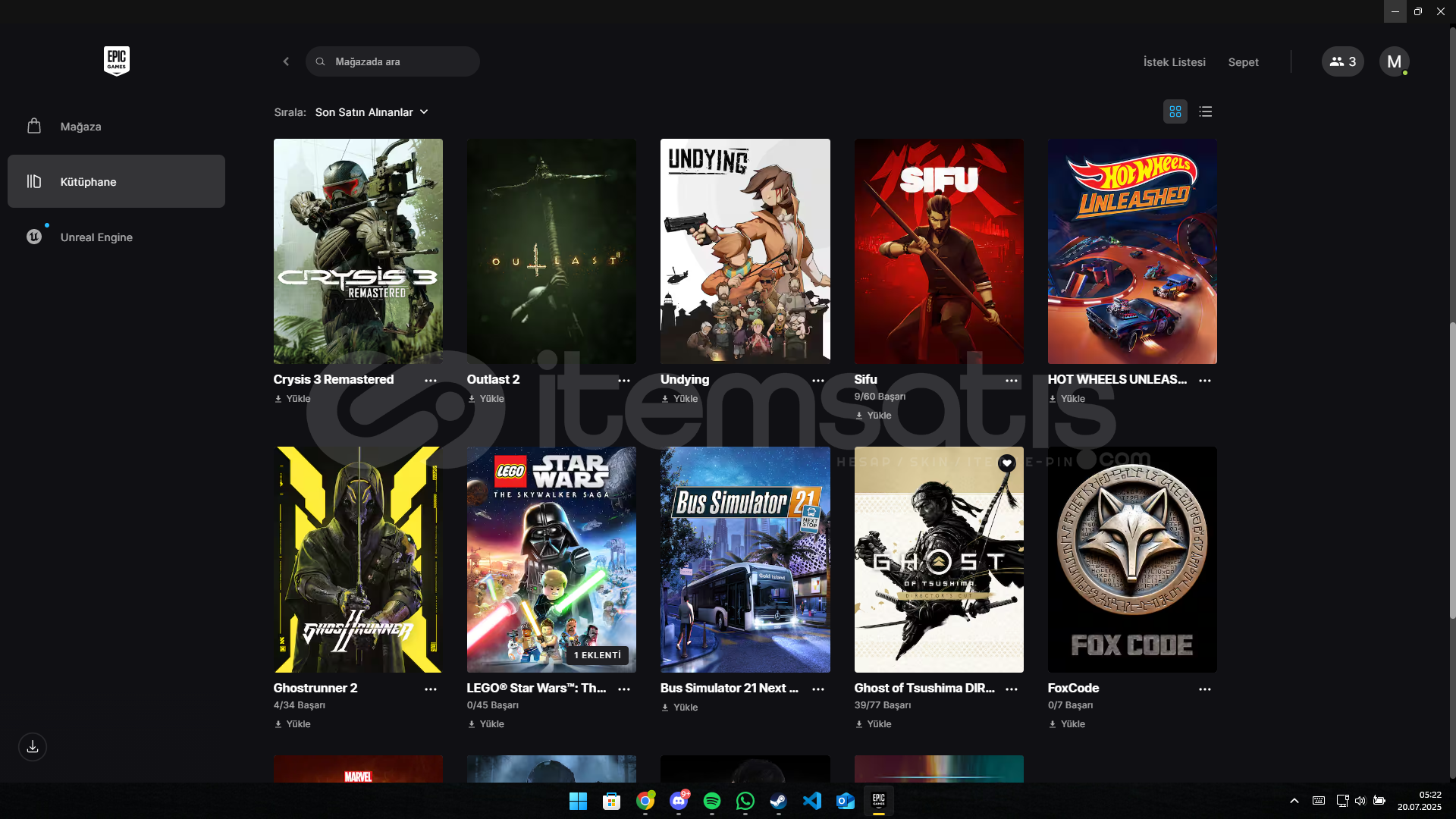Switch to grid view
Screen dimensions: 1456x819
(x=1175, y=111)
